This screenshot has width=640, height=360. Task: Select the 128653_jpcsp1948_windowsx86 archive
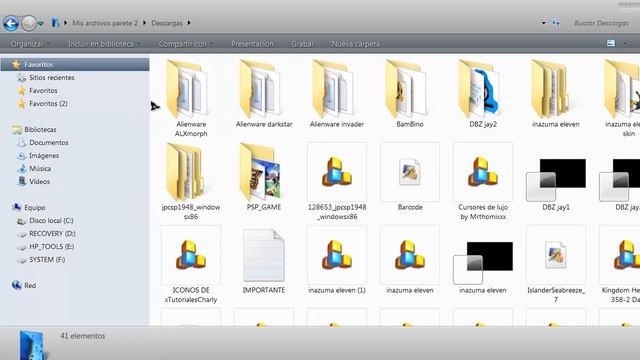pyautogui.click(x=337, y=181)
